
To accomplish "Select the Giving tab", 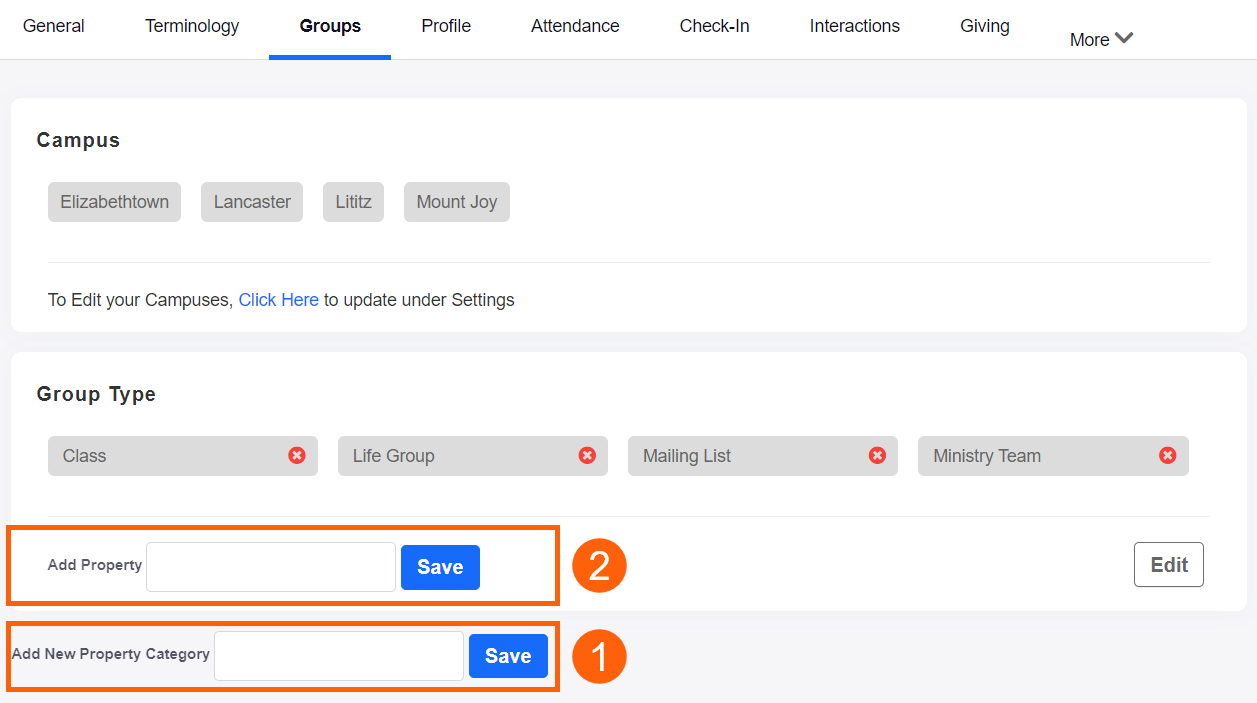I will tap(984, 27).
